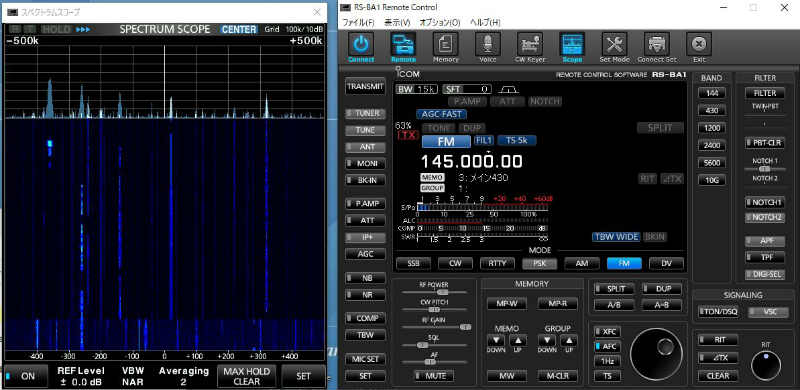Image resolution: width=800 pixels, height=390 pixels.
Task: Select the RTTY mode
Action: coord(497,263)
